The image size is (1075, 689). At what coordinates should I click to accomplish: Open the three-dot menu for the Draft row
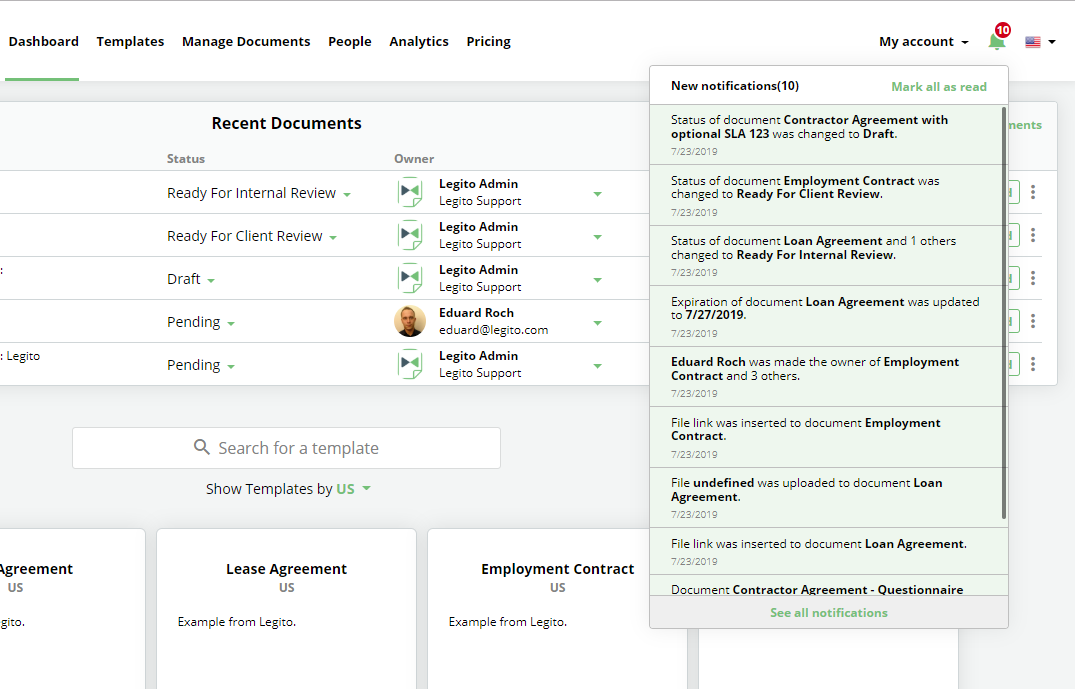point(1032,278)
